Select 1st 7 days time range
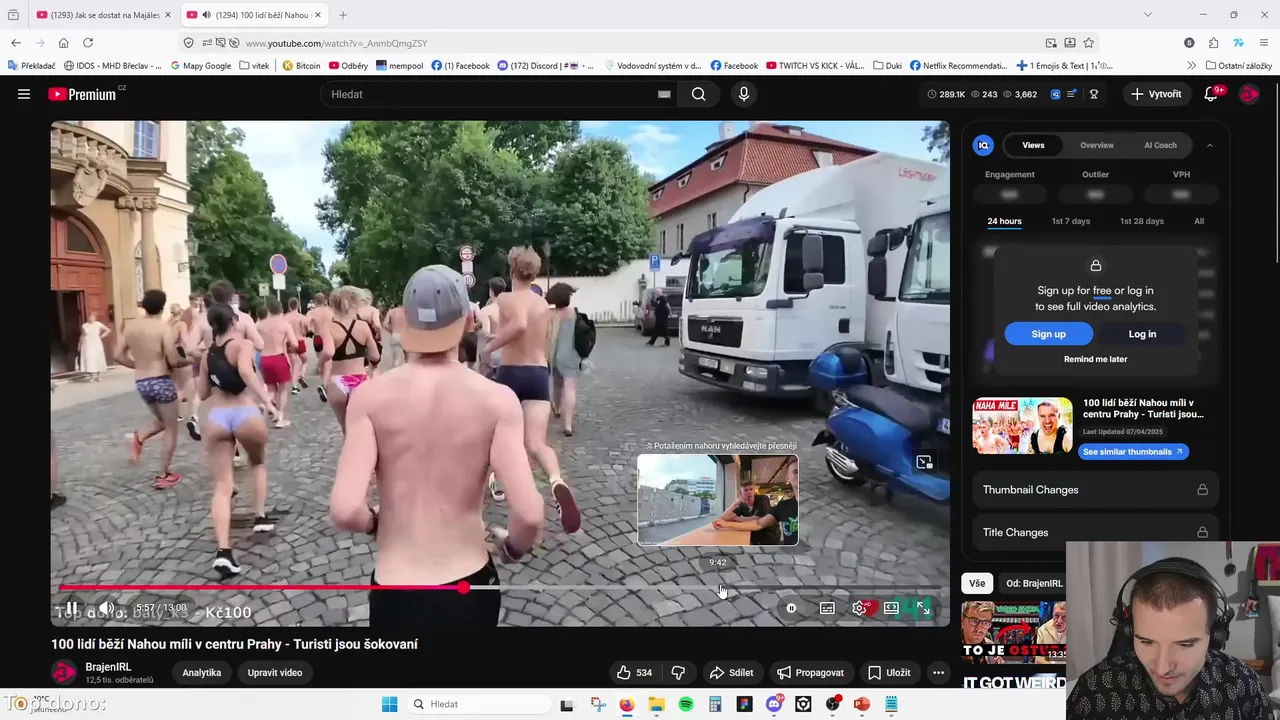The image size is (1280, 720). click(x=1070, y=221)
